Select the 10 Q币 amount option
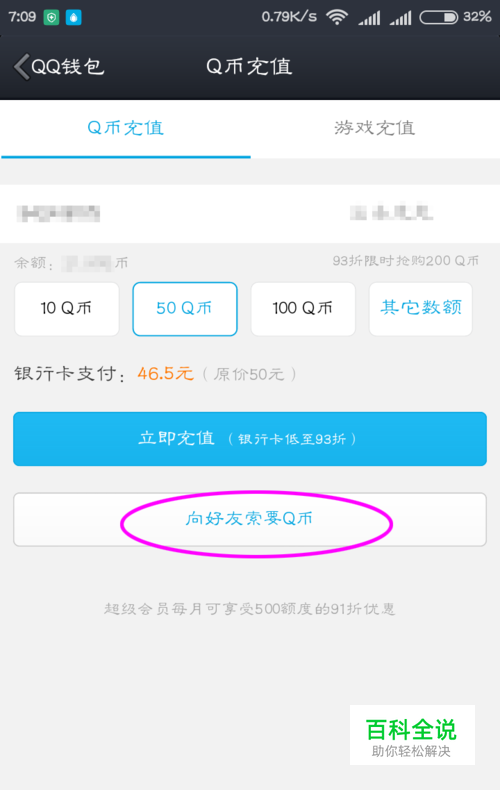 tap(67, 309)
